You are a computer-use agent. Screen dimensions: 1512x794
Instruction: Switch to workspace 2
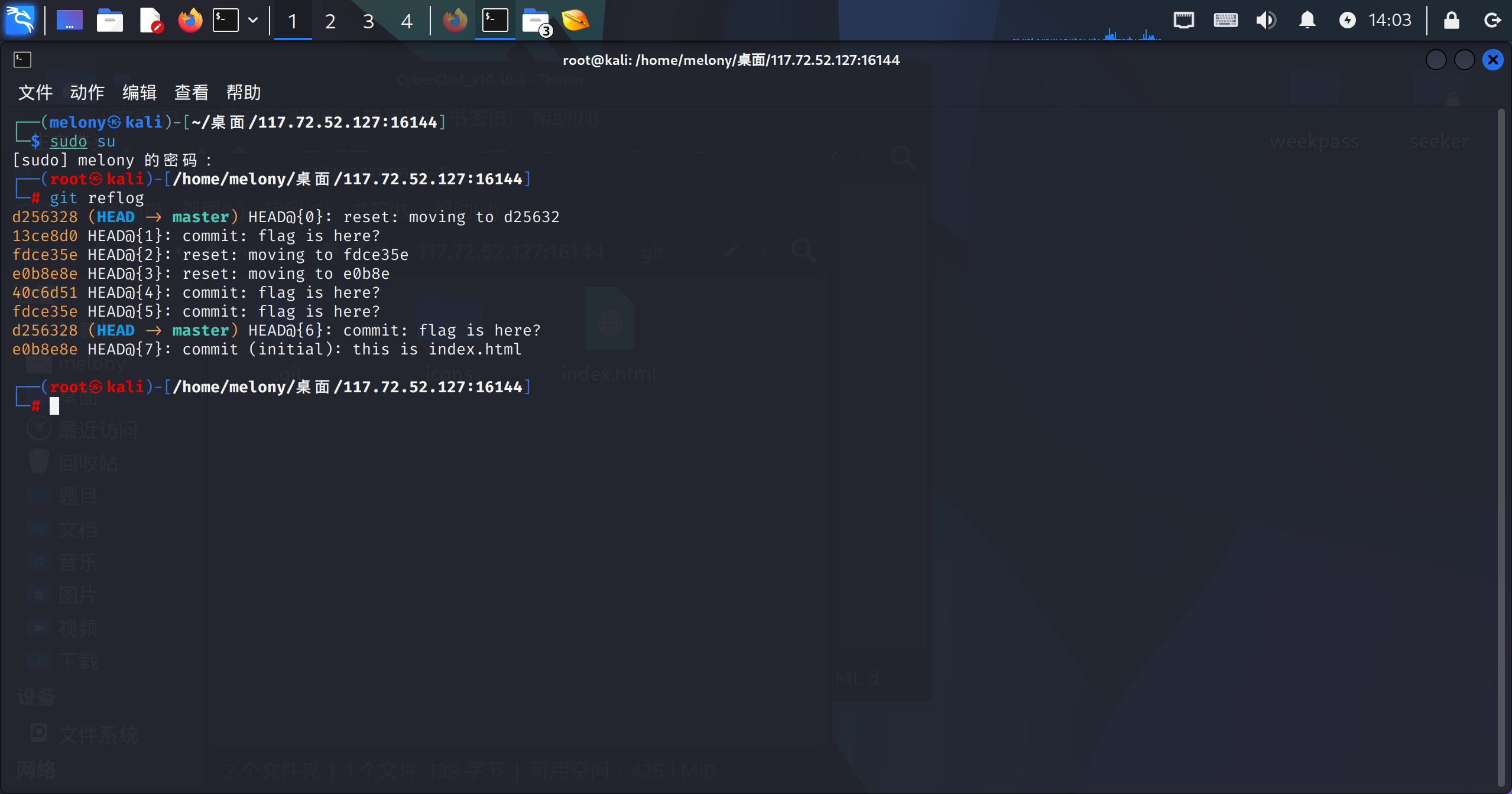tap(330, 22)
